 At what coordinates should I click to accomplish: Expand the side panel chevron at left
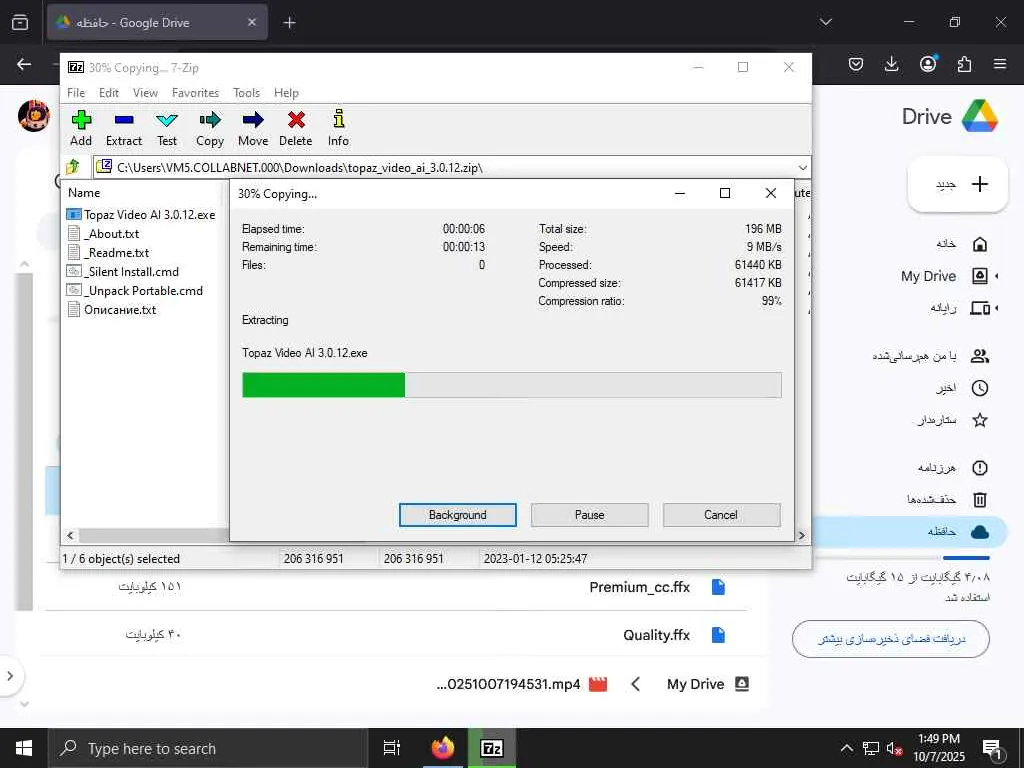[10, 676]
